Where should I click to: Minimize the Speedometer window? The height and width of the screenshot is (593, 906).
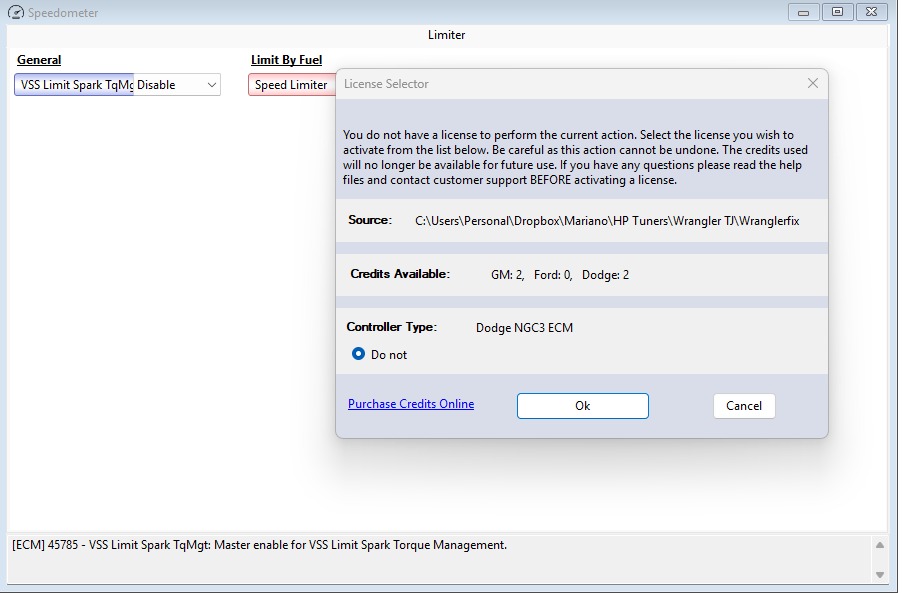click(803, 12)
